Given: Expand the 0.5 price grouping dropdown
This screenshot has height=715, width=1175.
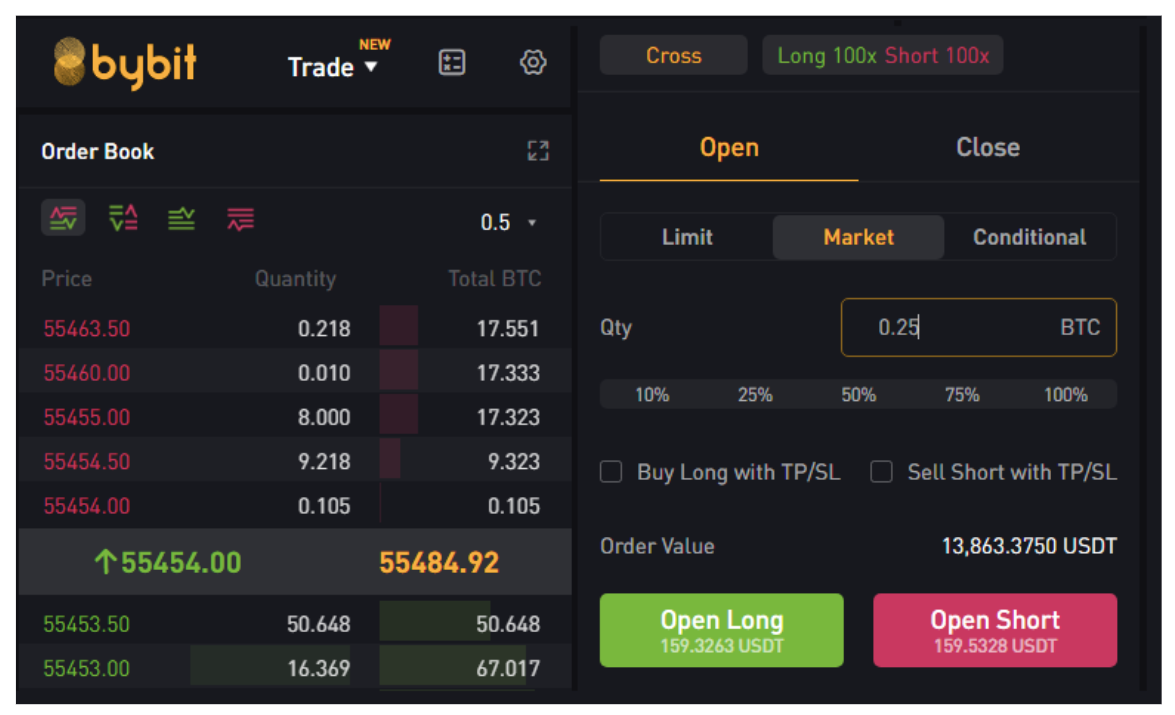Looking at the screenshot, I should tap(508, 222).
